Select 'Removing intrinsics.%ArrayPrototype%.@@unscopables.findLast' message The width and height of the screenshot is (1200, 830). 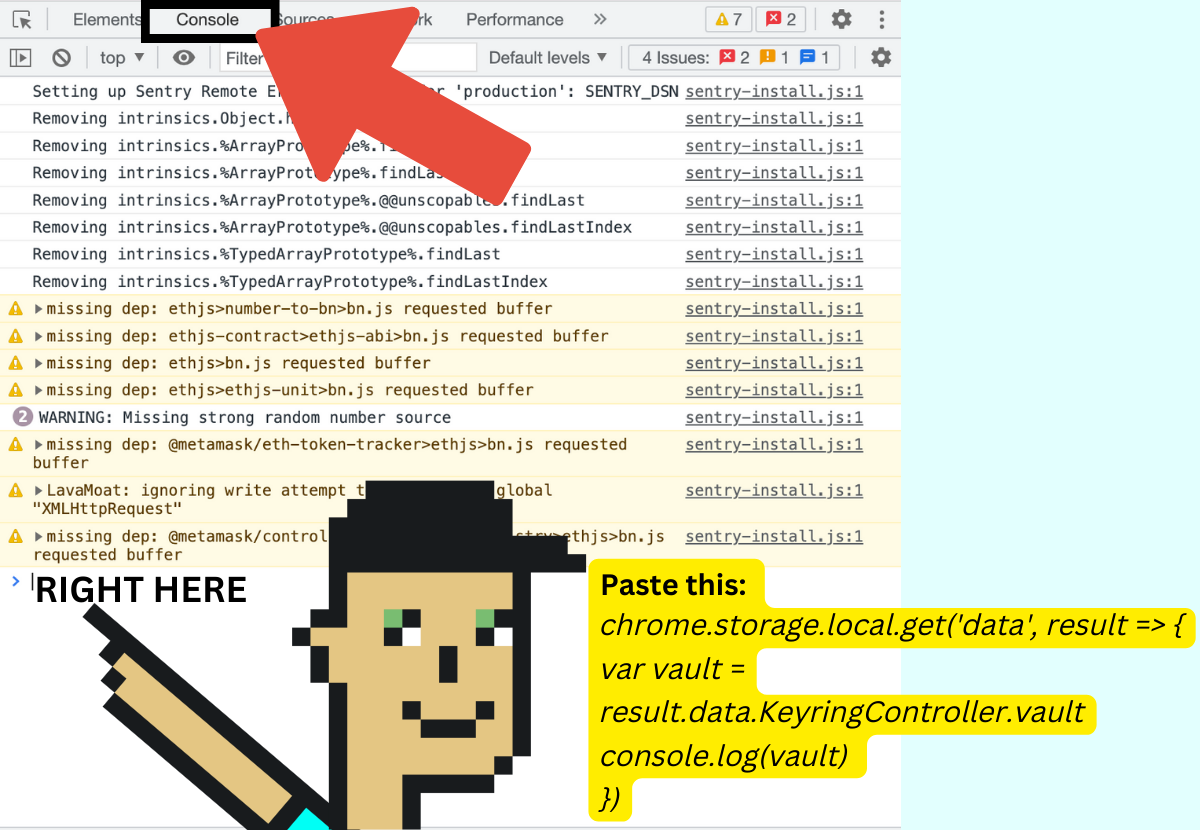308,200
